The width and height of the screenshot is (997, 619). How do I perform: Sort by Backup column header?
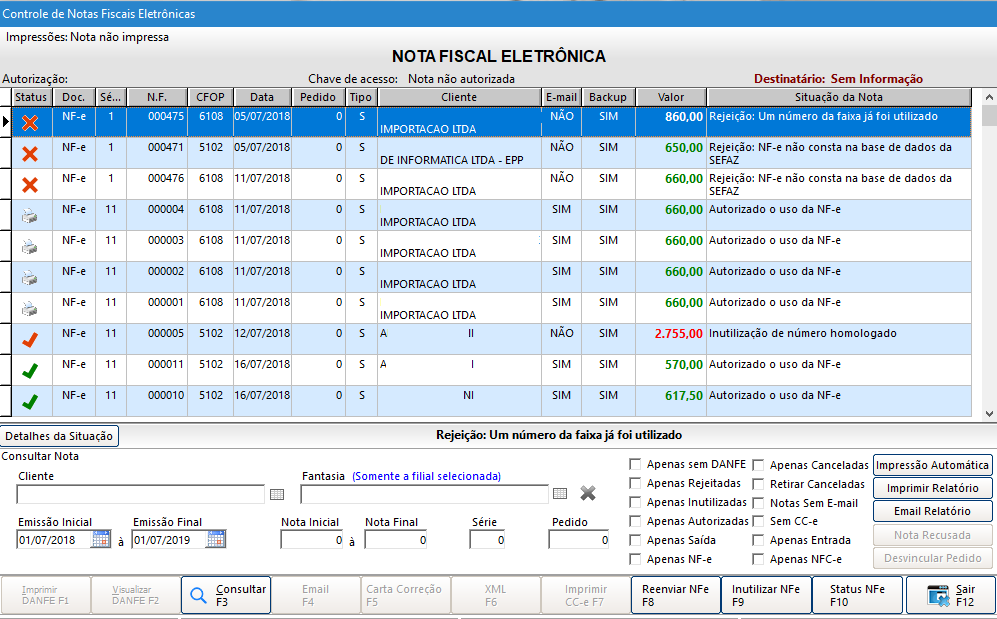(x=608, y=97)
